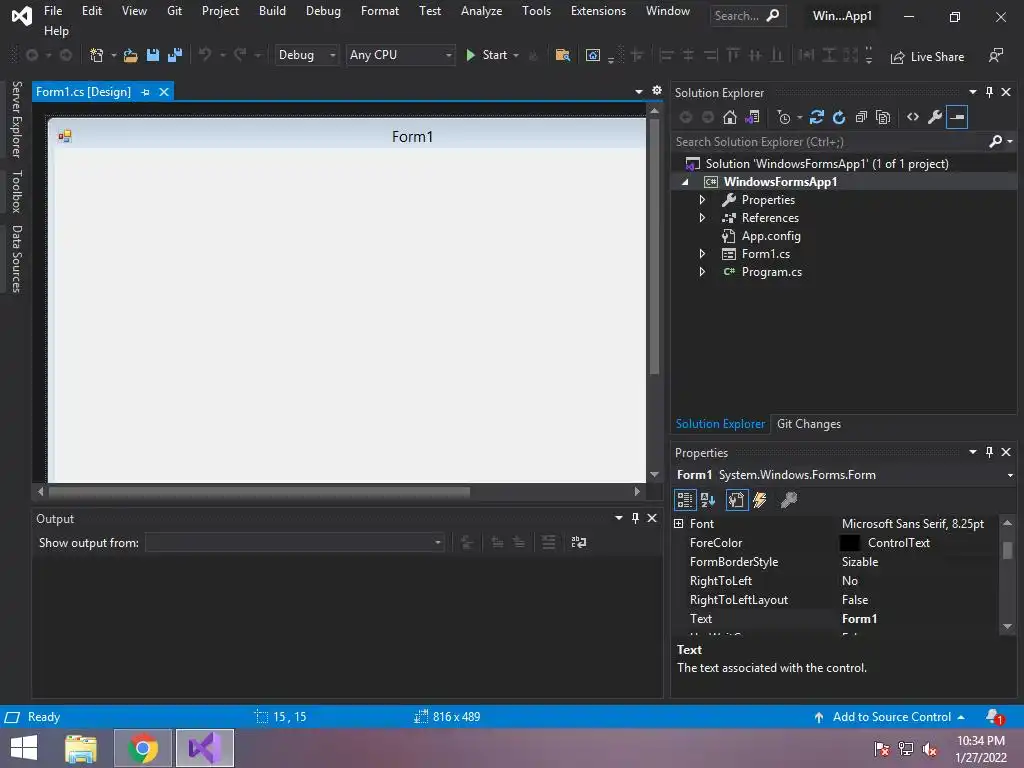Screen dimensions: 1024x768
Task: Click the Property Pages wrench icon
Action: 789,500
